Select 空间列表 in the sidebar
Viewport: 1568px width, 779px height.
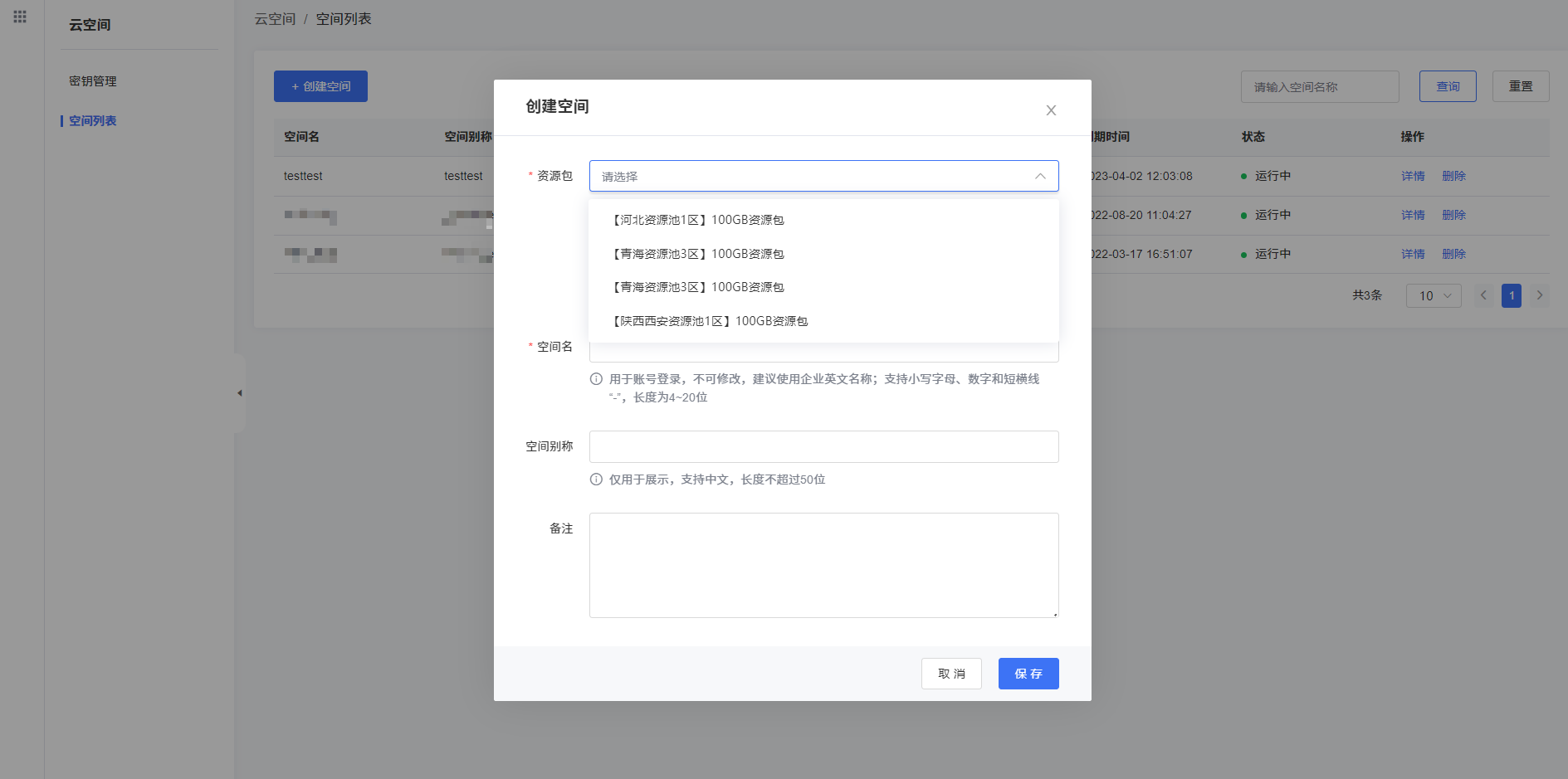(93, 121)
